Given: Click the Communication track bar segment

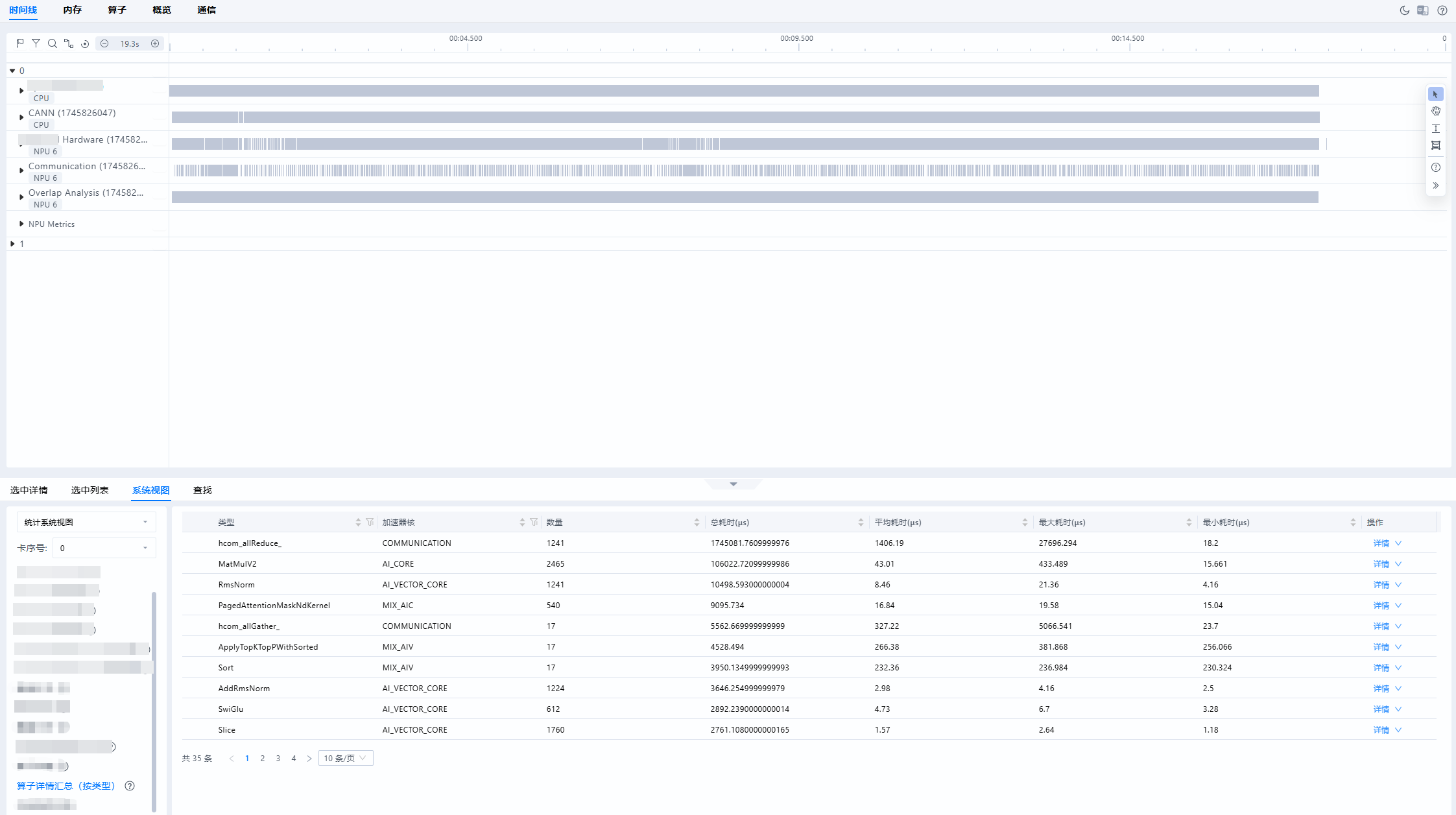Looking at the screenshot, I should [x=746, y=171].
